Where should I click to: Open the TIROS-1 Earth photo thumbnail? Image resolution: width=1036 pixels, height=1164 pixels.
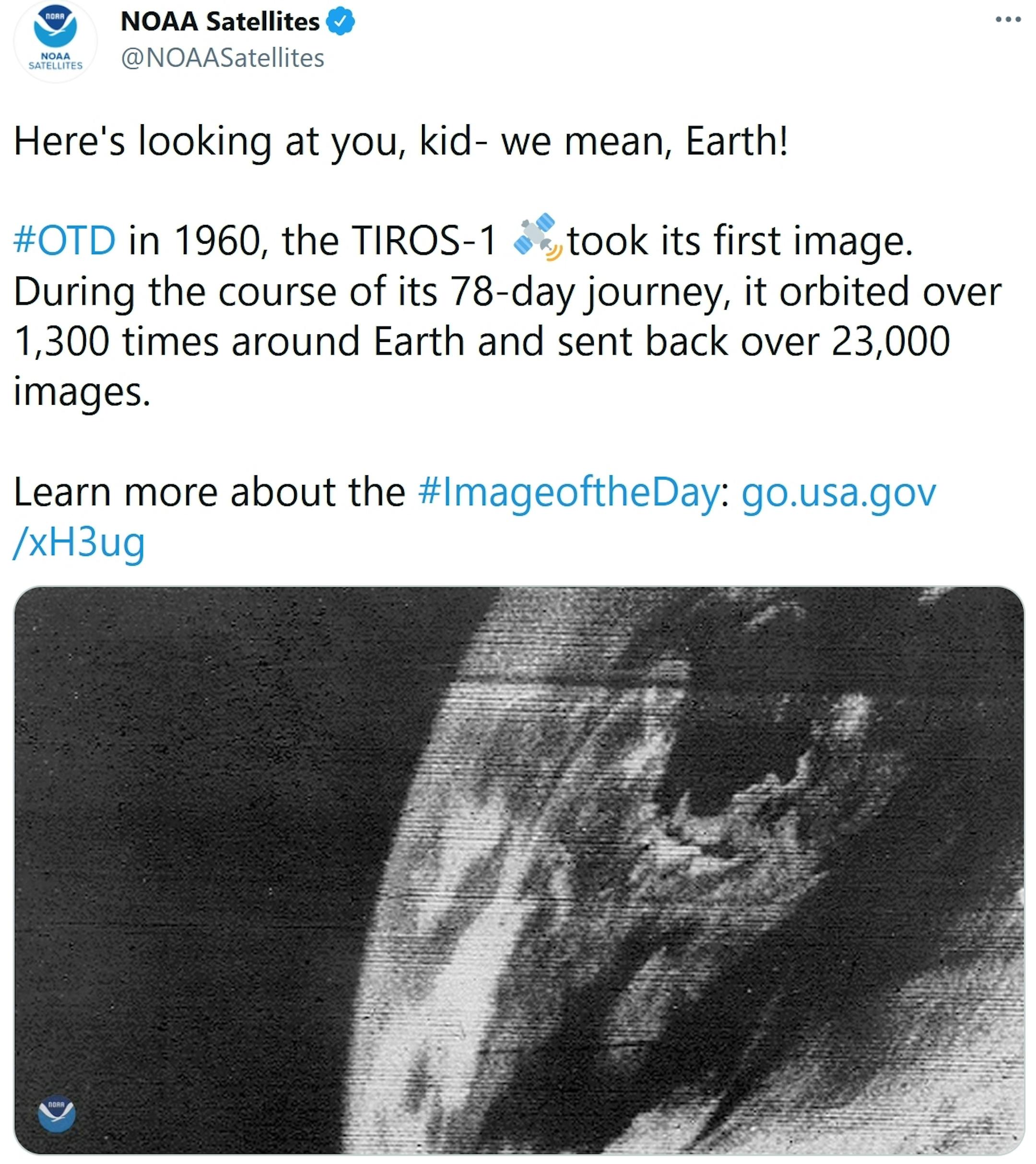pyautogui.click(x=519, y=870)
